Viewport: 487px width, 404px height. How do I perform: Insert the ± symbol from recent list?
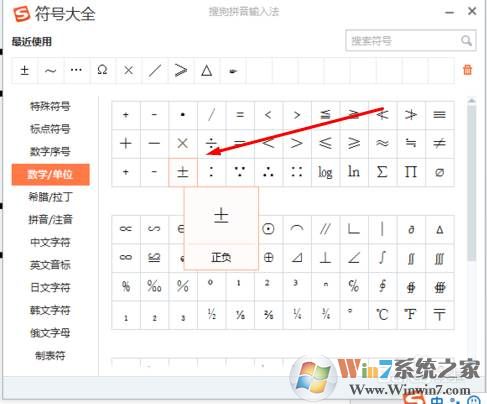[x=25, y=70]
